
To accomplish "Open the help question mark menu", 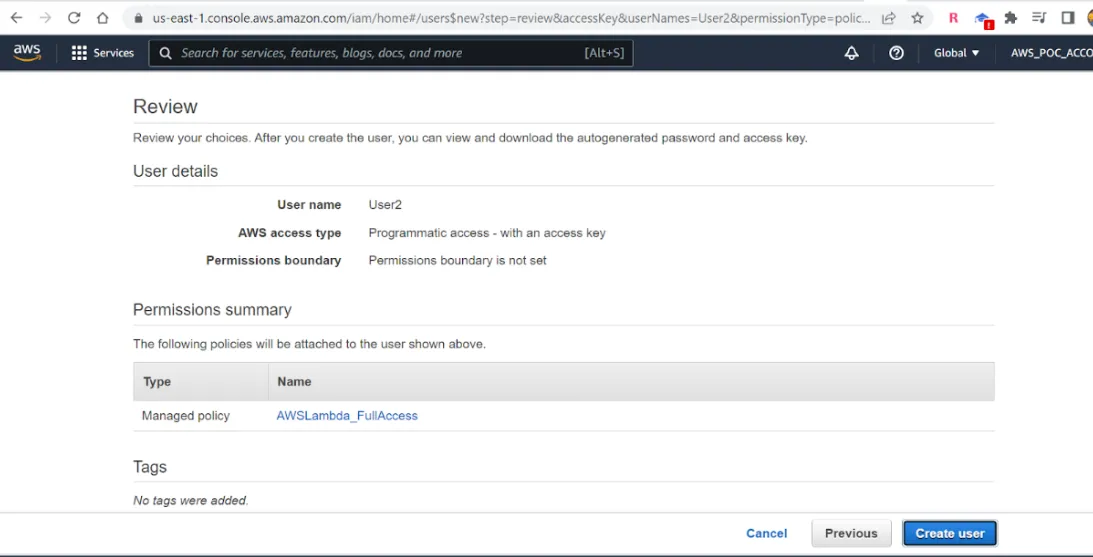I will point(896,53).
